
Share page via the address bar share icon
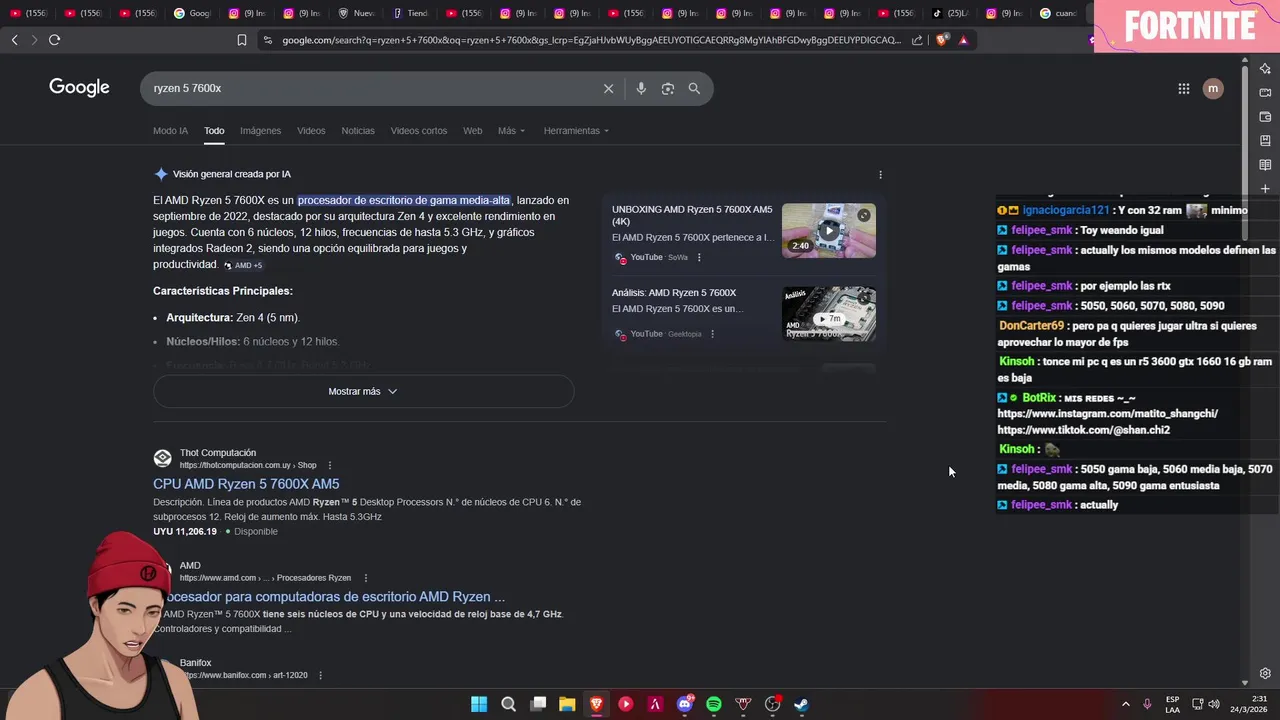tap(917, 40)
